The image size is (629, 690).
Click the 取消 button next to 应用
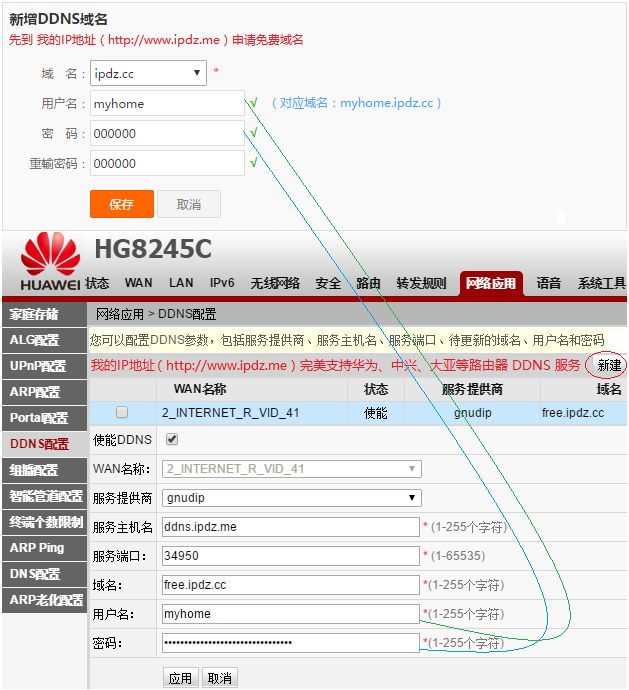220,678
